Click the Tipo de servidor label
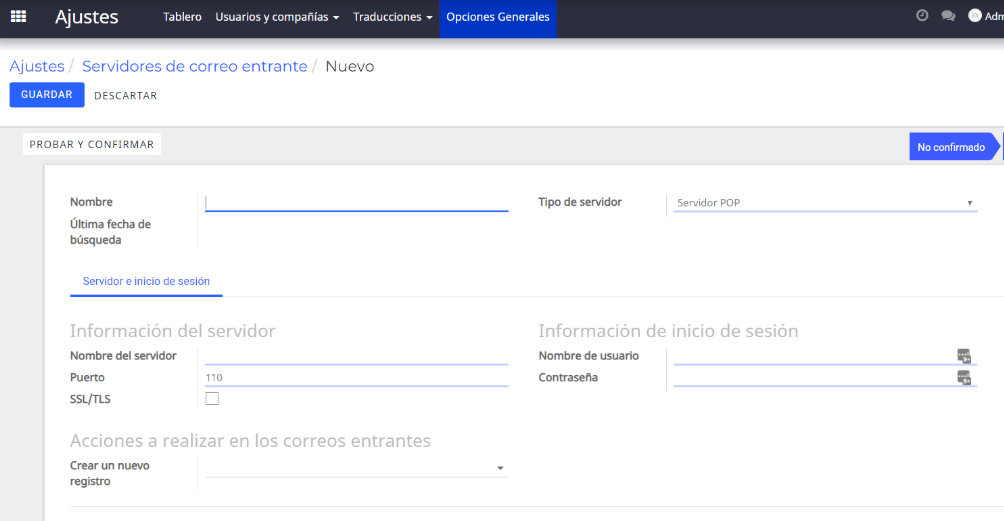The width and height of the screenshot is (1004, 521). tap(580, 202)
